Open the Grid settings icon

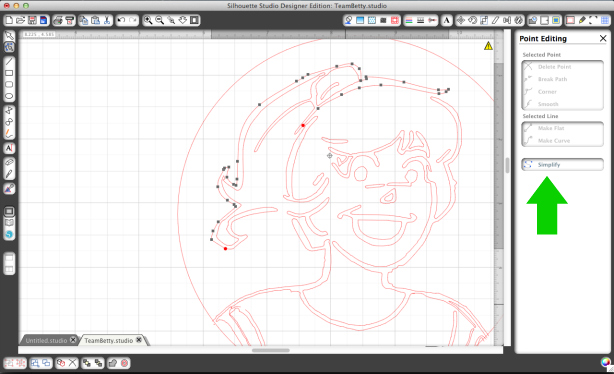605,20
